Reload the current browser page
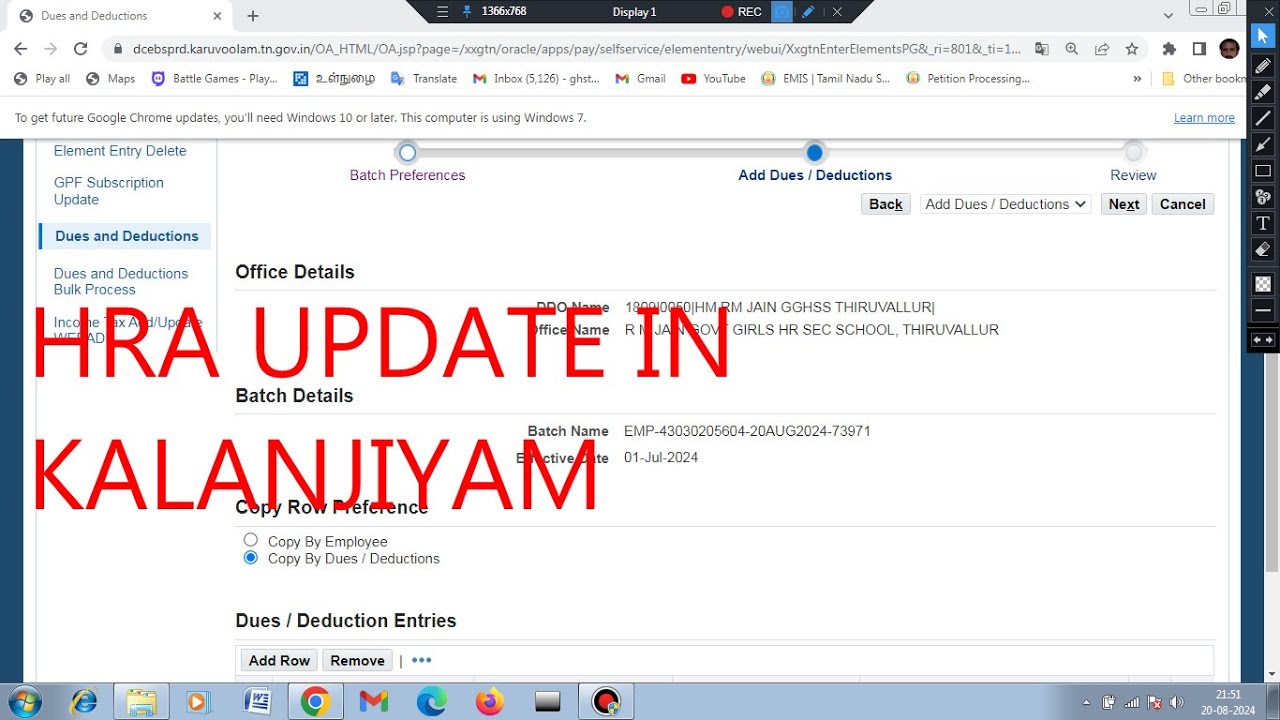Image resolution: width=1280 pixels, height=720 pixels. [81, 49]
